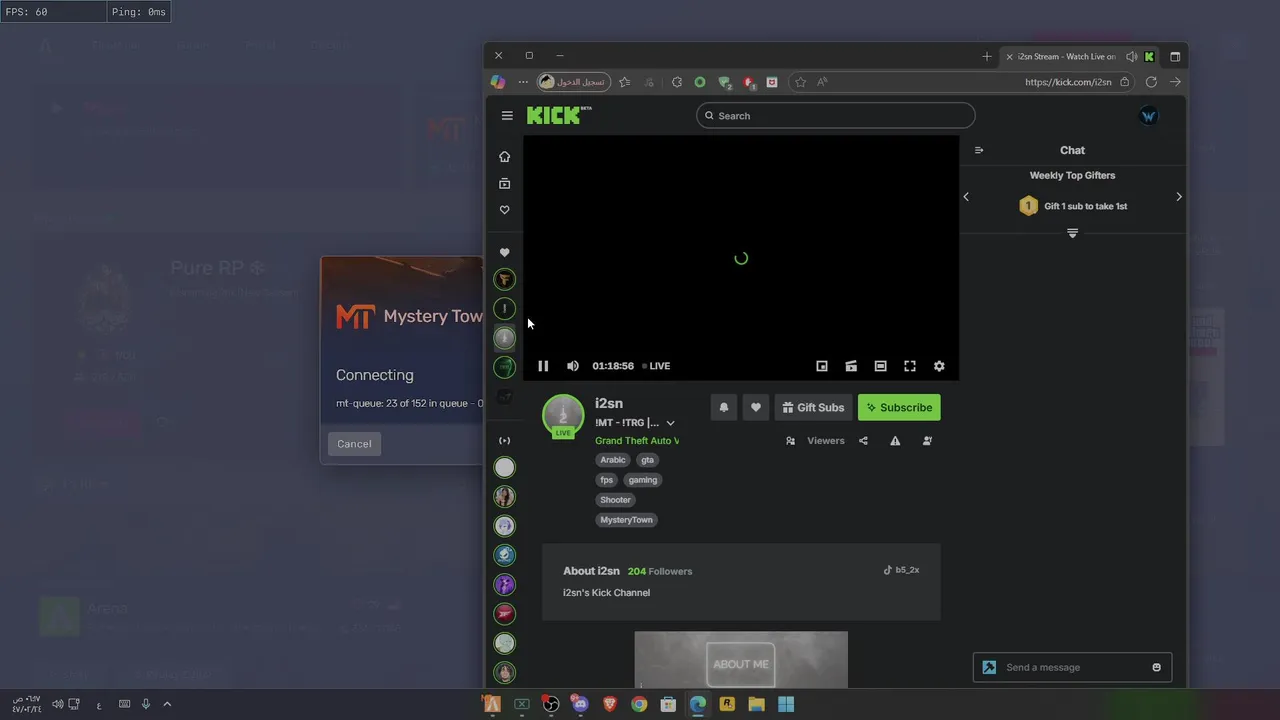Viewport: 1280px width, 720px height.
Task: Open the Kick hamburger menu
Action: (507, 116)
